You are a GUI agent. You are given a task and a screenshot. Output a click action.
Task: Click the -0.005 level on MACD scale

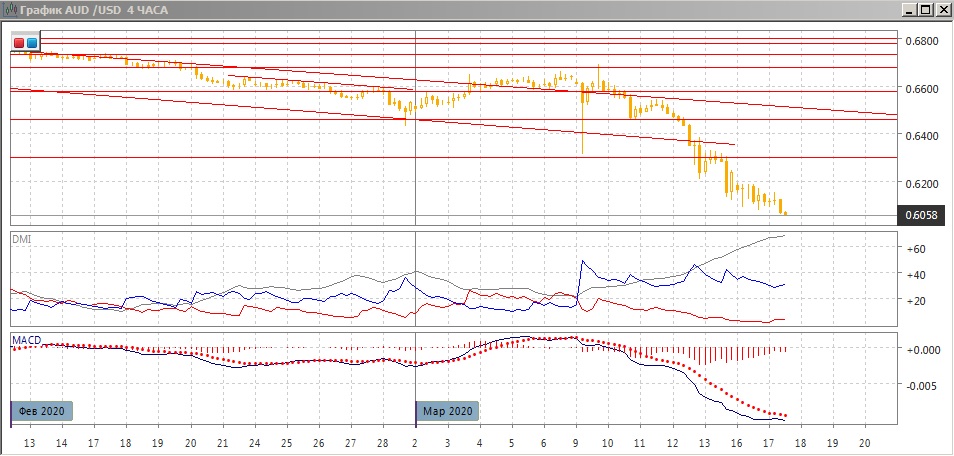point(921,385)
